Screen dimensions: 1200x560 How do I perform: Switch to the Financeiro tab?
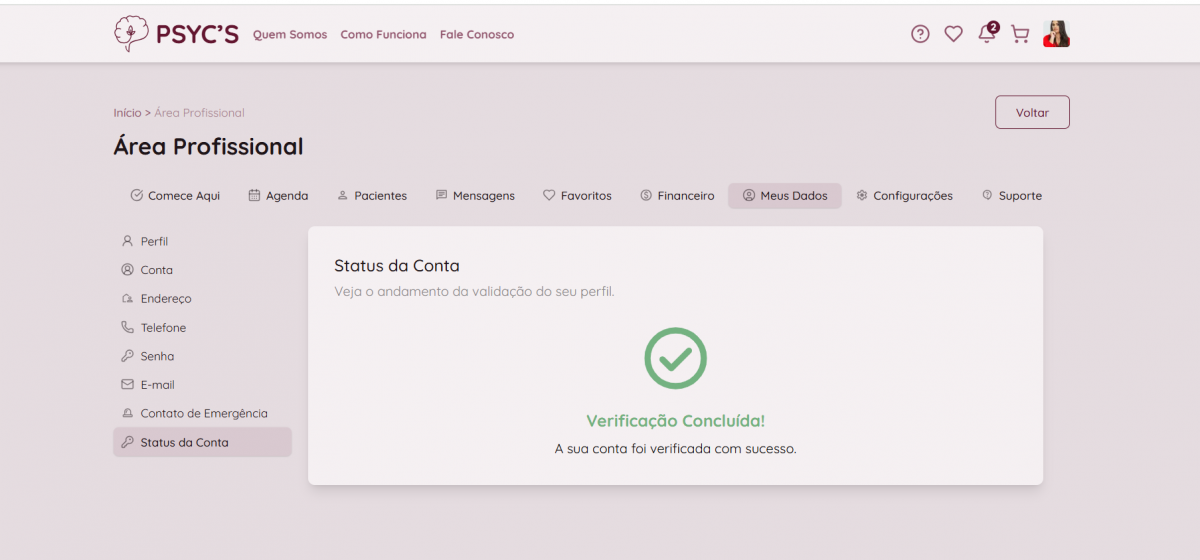(677, 196)
